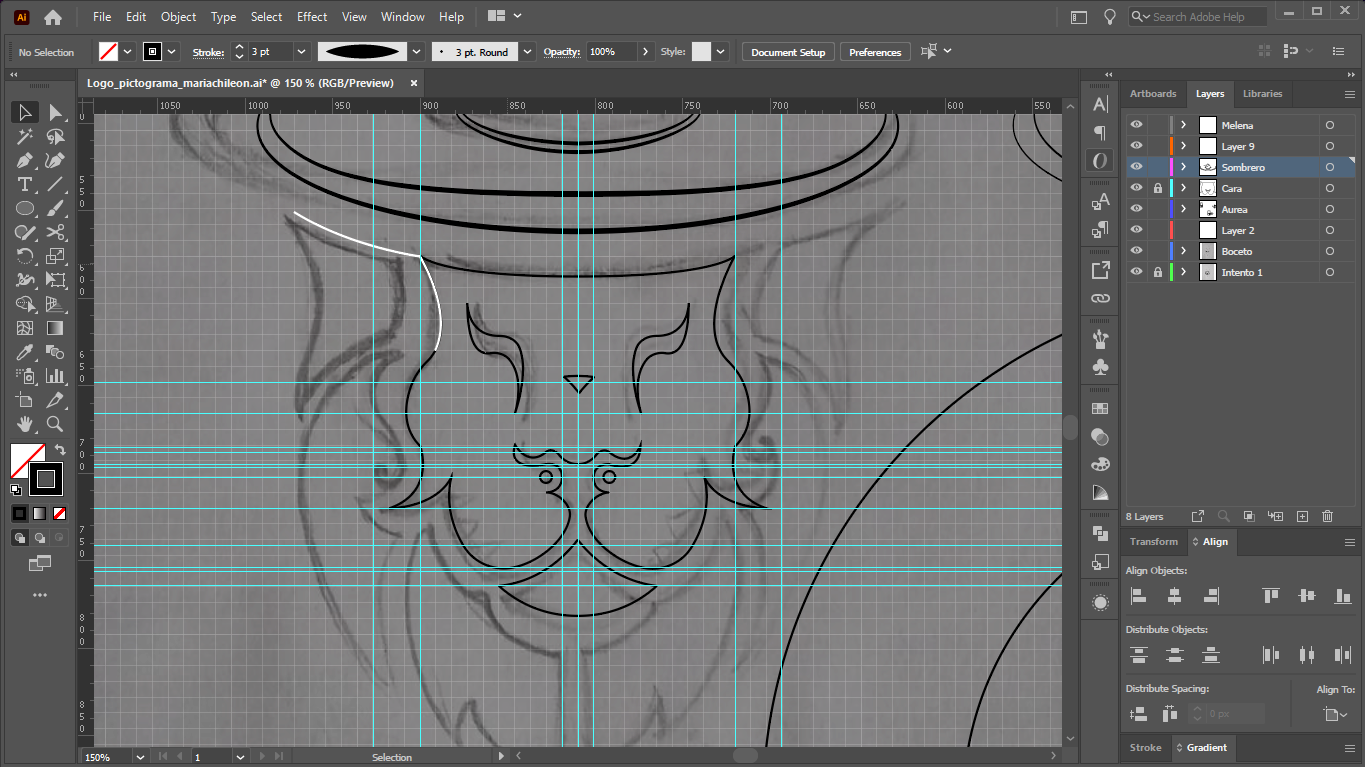Select the Ellipse tool
The width and height of the screenshot is (1365, 767).
[26, 209]
